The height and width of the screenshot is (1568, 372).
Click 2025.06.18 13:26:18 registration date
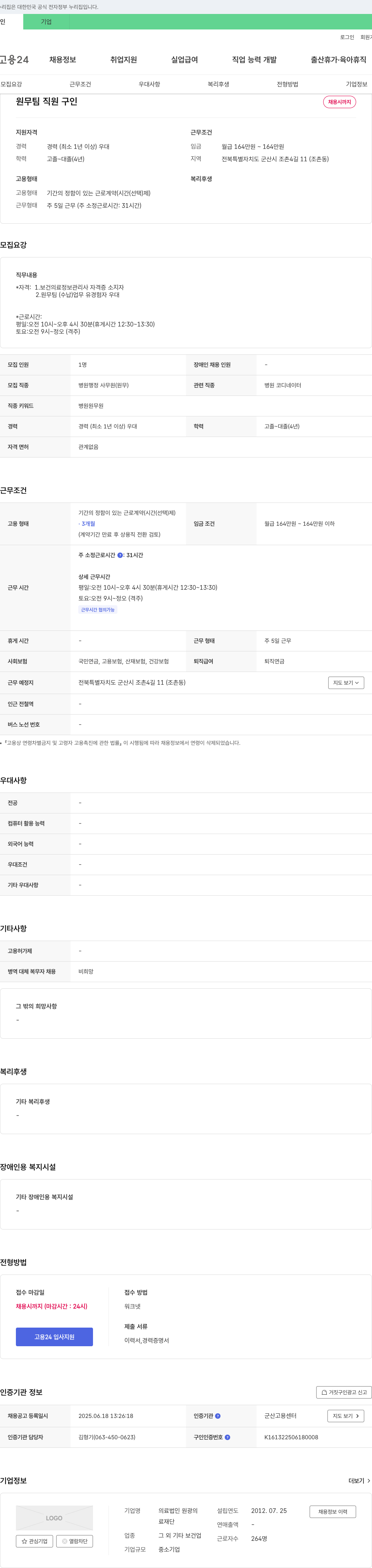[x=106, y=1416]
